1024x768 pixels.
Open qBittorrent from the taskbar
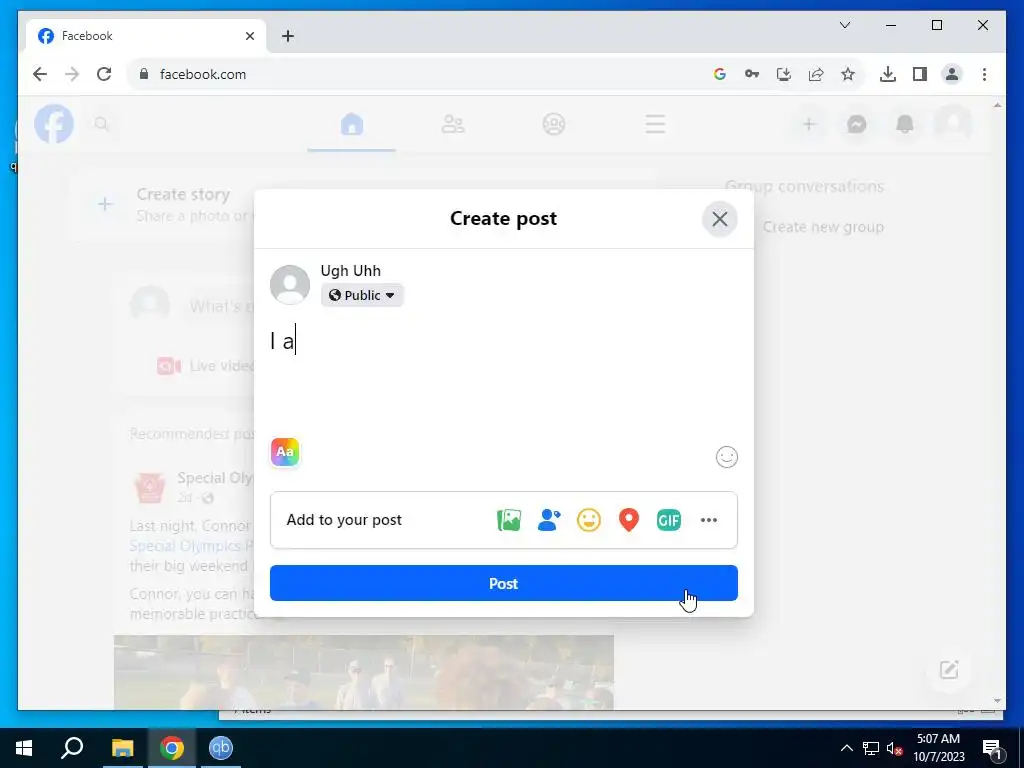pyautogui.click(x=221, y=748)
